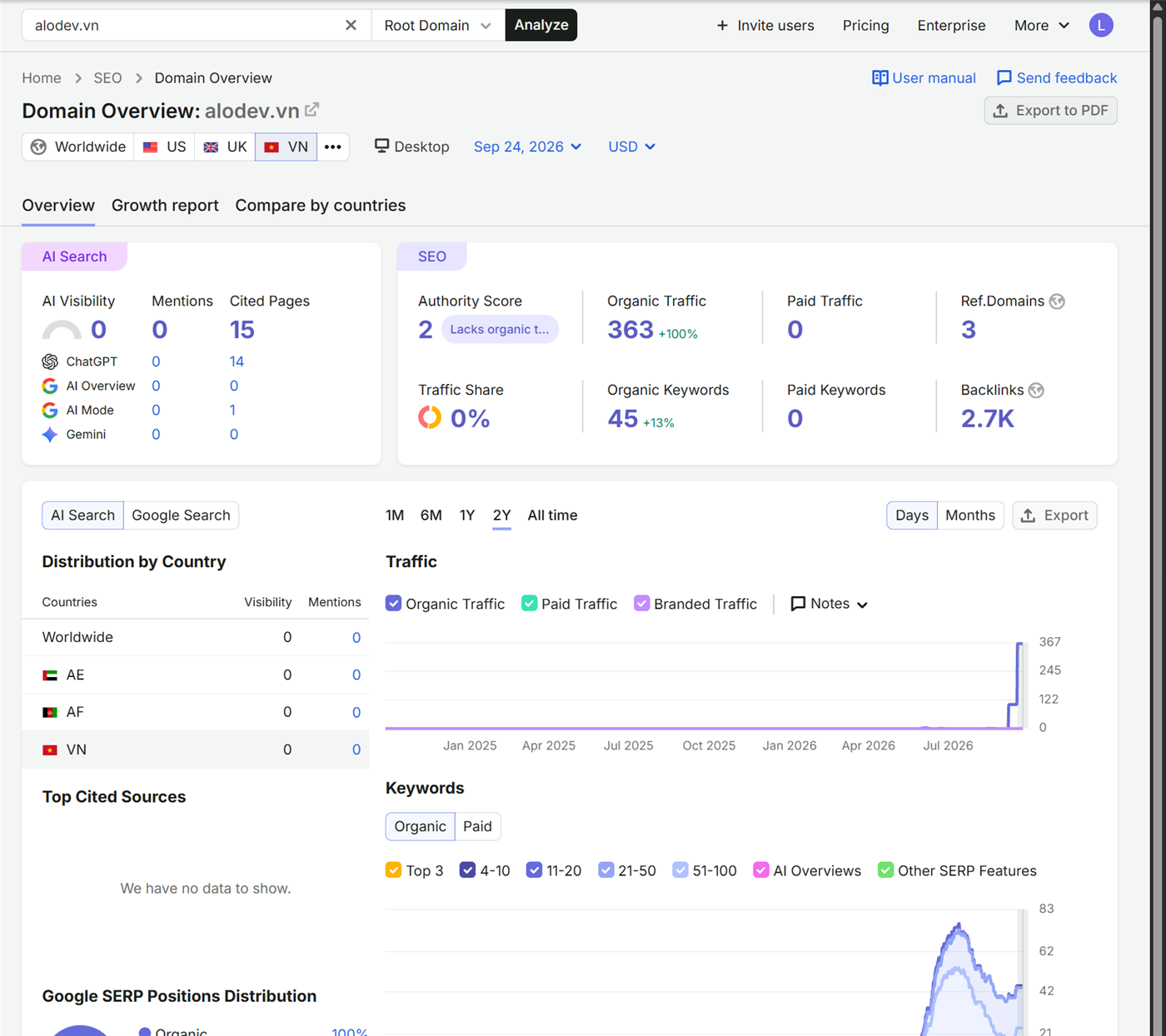Screen dimensions: 1166x1036
Task: Toggle the 21-50 positions checkbox
Action: [x=605, y=869]
